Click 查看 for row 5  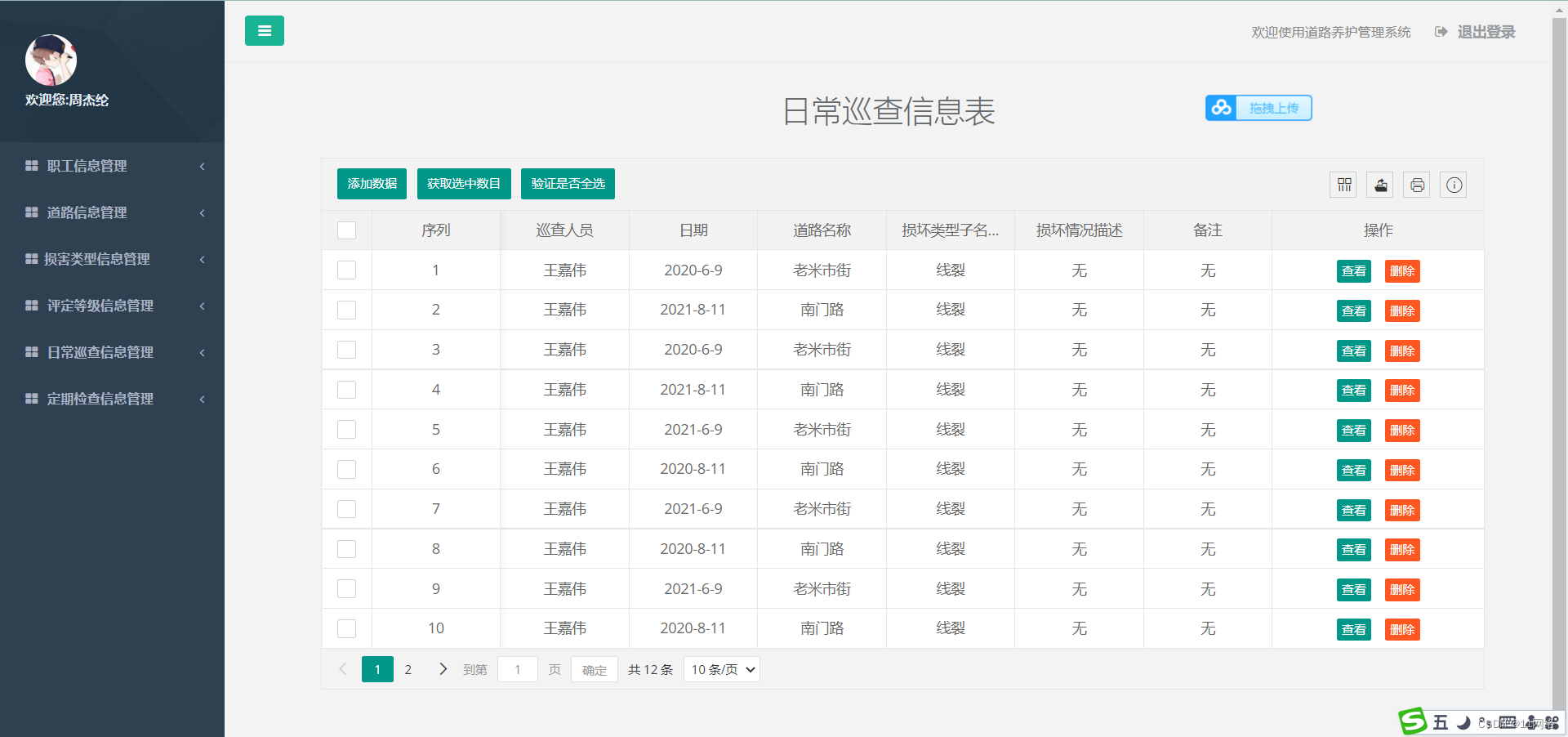point(1353,431)
